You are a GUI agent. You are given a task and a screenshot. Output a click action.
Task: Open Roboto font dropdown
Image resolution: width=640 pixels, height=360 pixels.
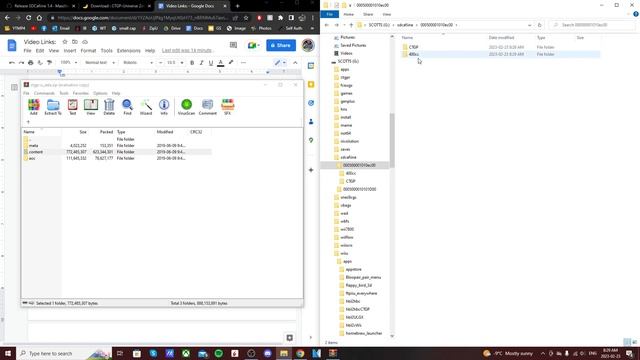click(138, 63)
